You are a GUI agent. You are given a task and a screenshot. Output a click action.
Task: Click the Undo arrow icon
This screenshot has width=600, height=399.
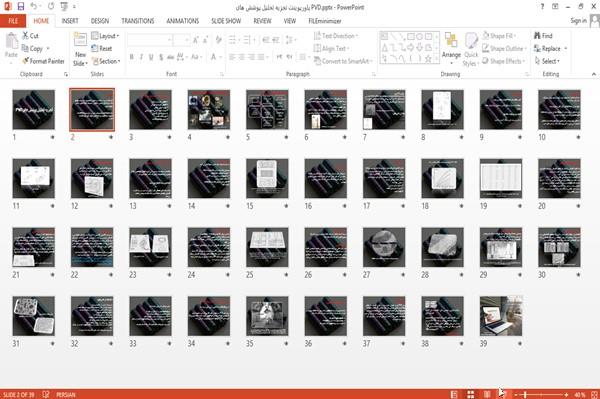[34, 6]
